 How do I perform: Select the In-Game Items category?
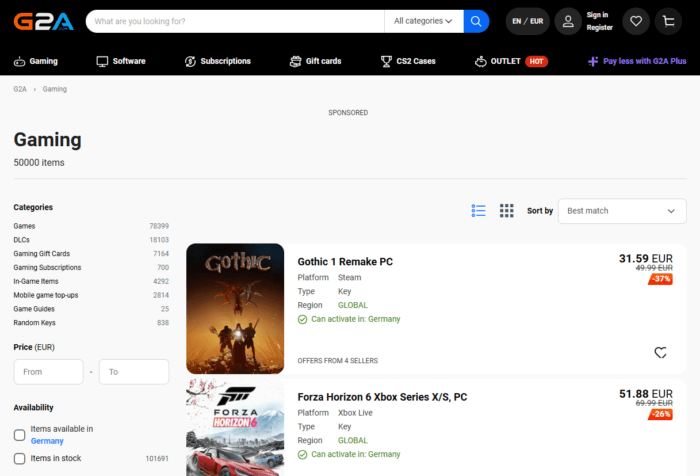36,282
